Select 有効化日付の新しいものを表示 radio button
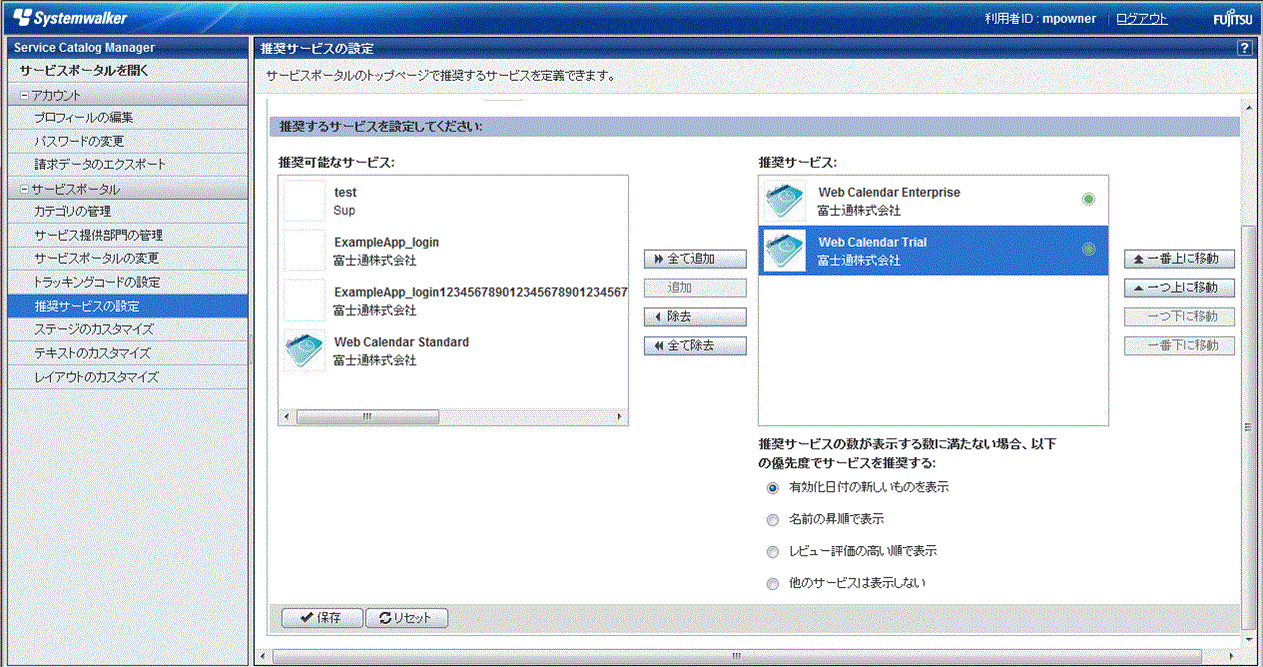The width and height of the screenshot is (1263, 667). pyautogui.click(x=772, y=488)
